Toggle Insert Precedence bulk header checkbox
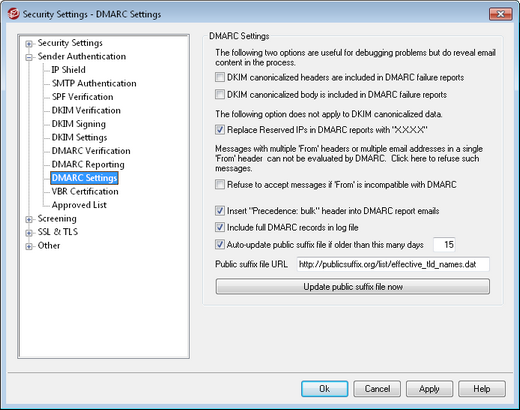This screenshot has height=410, width=520. coord(220,211)
